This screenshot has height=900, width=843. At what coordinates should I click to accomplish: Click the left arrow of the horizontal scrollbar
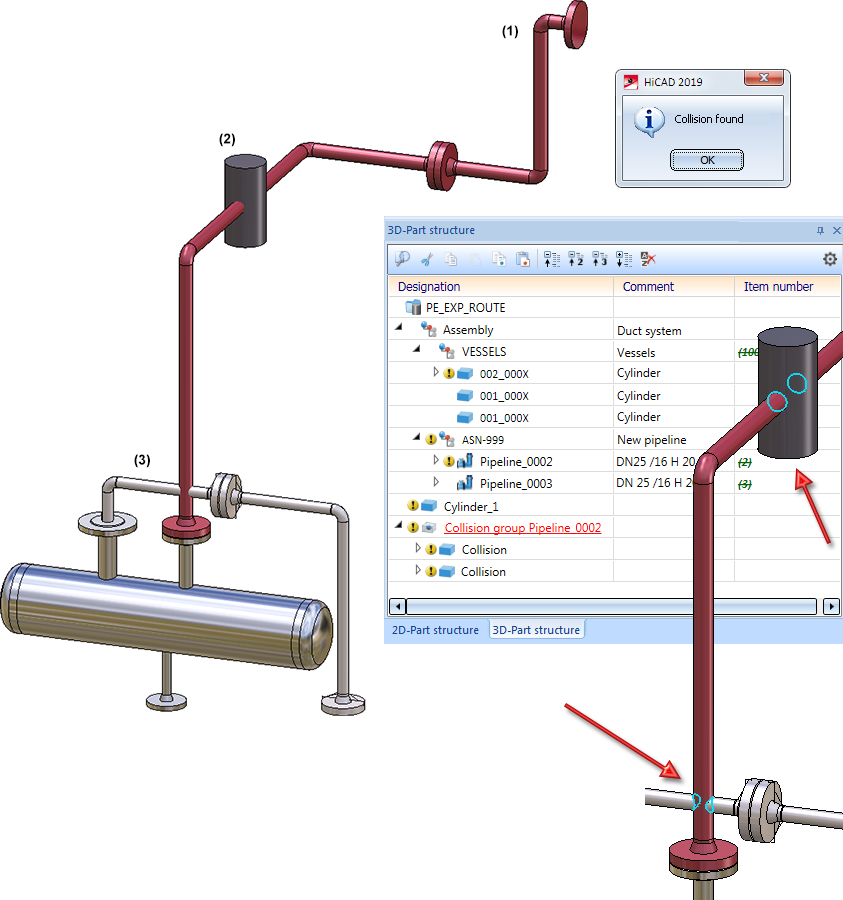[x=397, y=606]
